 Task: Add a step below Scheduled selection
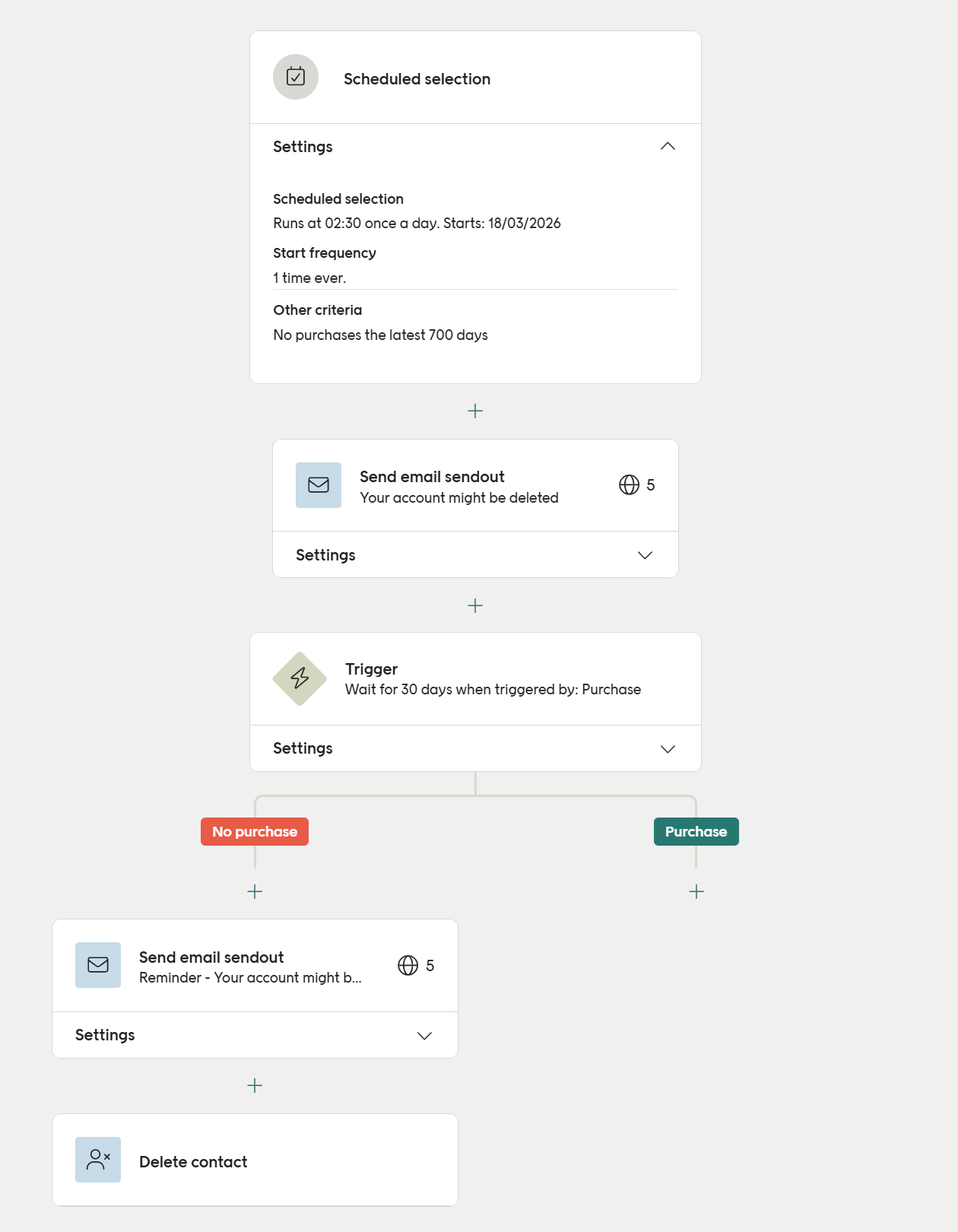tap(475, 411)
